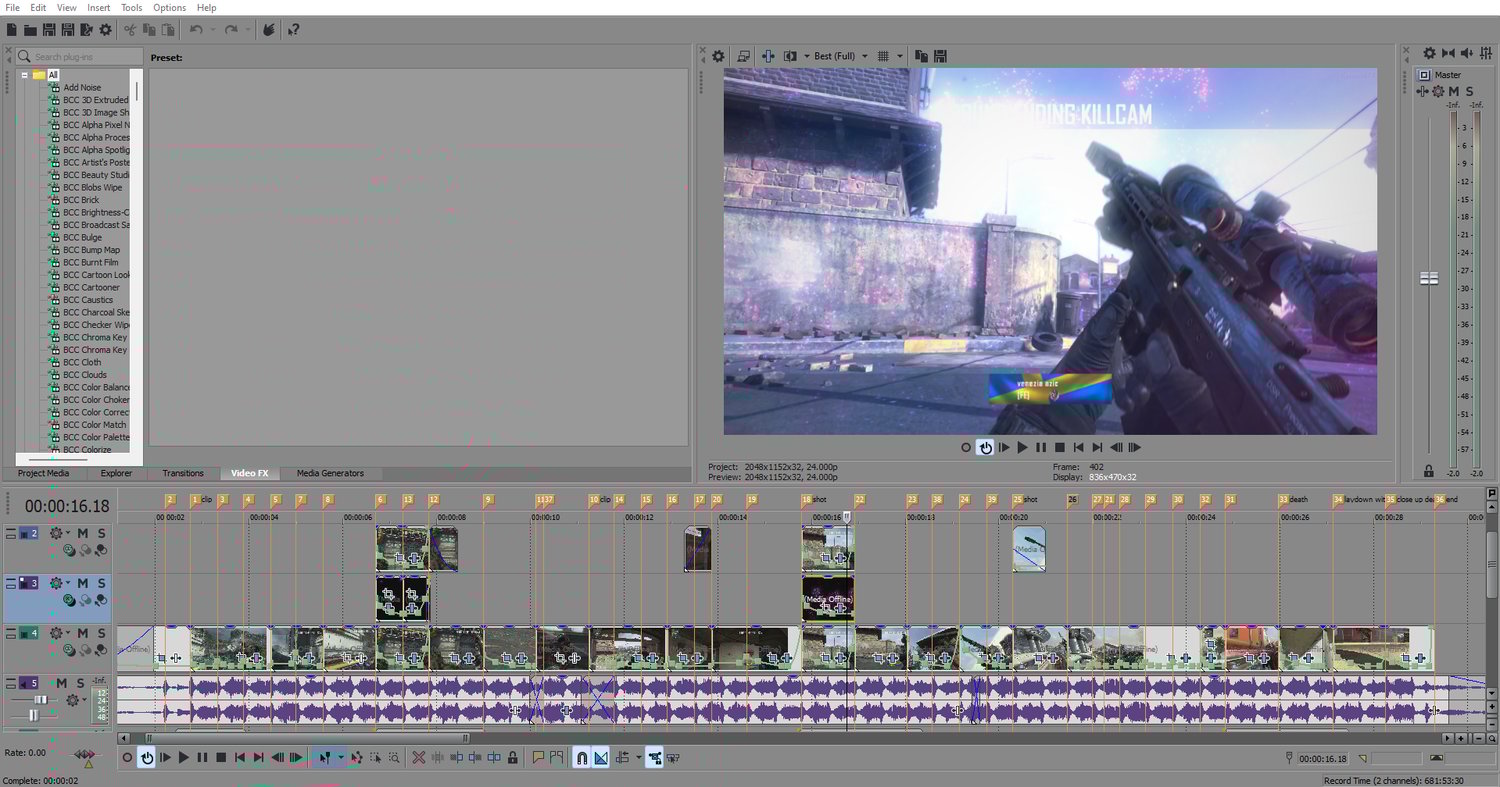Click the Master bus volume fader
Viewport: 1500px width, 787px height.
point(1429,278)
